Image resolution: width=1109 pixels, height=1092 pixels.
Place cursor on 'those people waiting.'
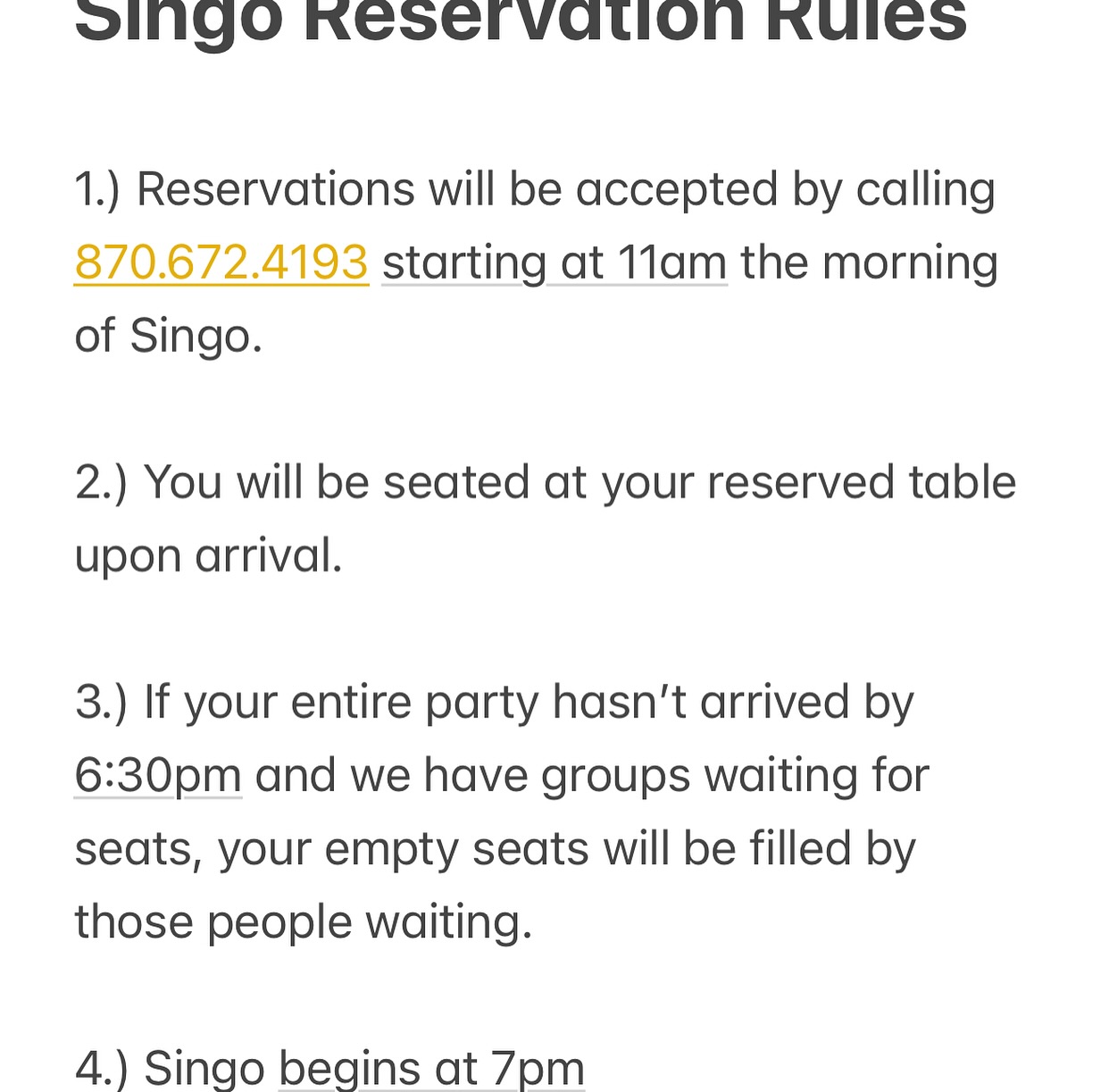click(x=304, y=923)
